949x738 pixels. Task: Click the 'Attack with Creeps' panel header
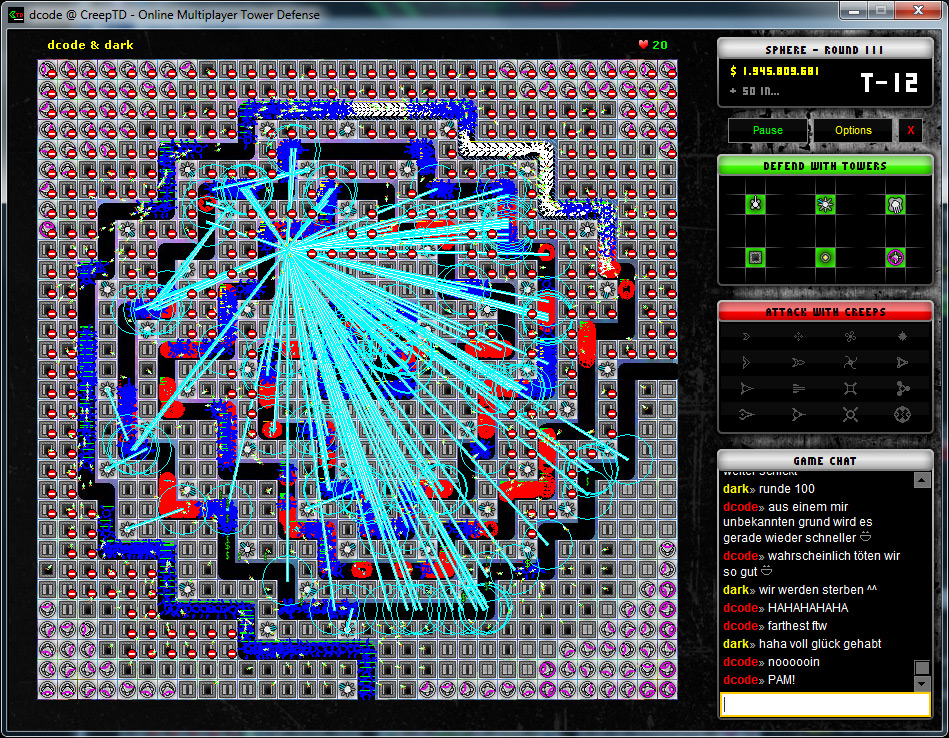pos(824,311)
